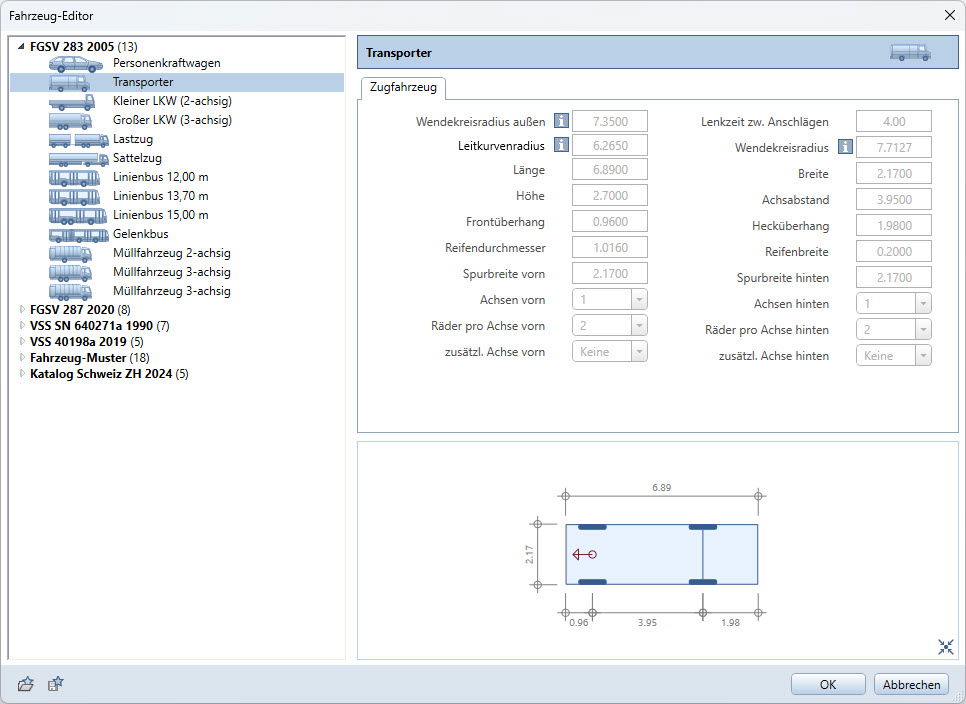Viewport: 966px width, 704px height.
Task: Click the Müllfahrzeug 2-achsig truck icon
Action: (70, 254)
